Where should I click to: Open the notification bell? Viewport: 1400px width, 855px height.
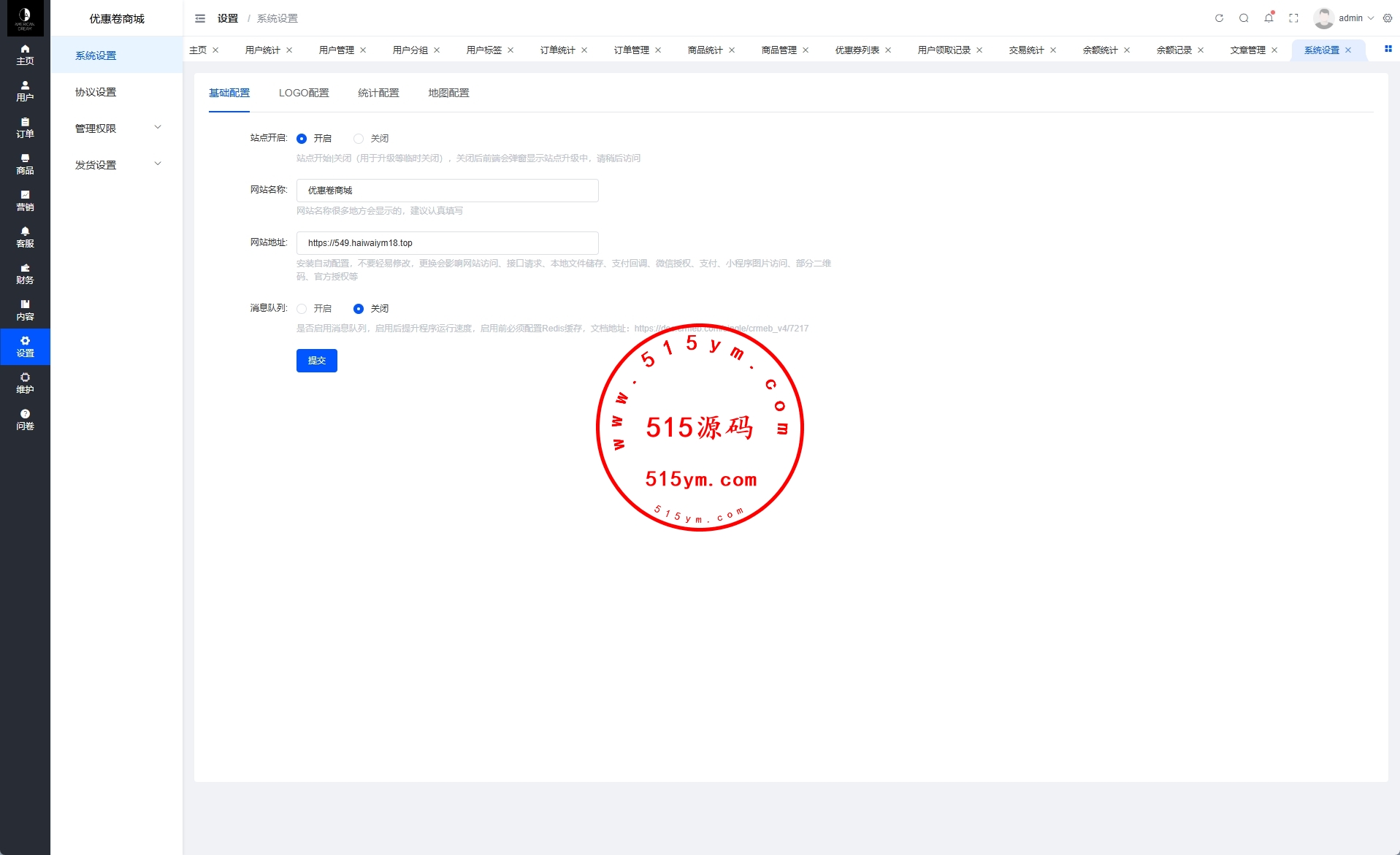point(1269,18)
